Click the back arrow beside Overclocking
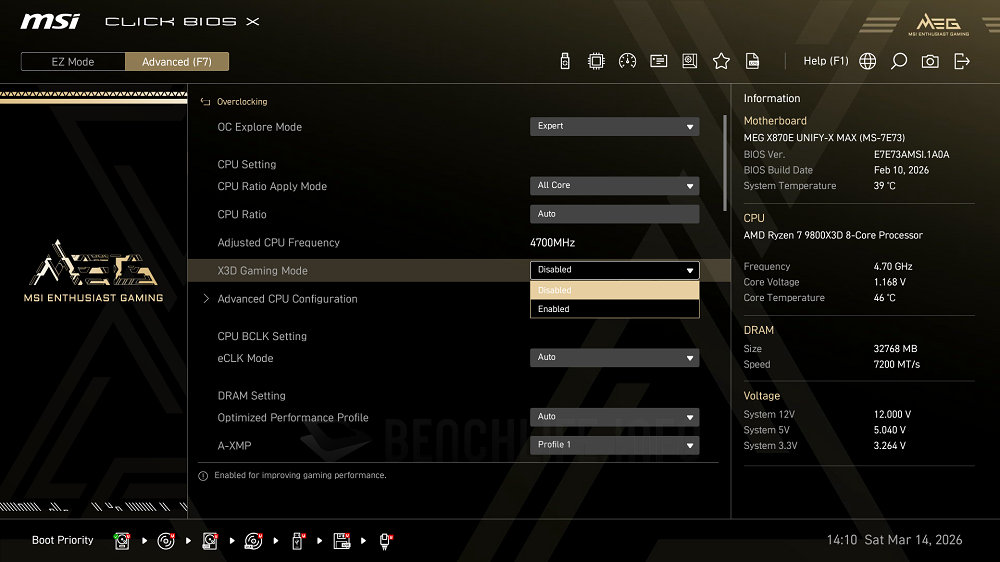1000x562 pixels. click(x=205, y=102)
